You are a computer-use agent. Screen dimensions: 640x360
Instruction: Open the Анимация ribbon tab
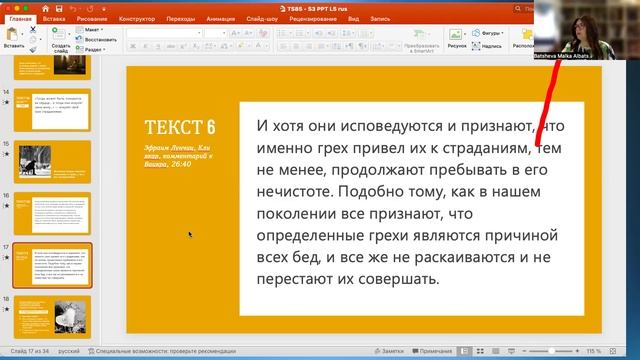[x=220, y=19]
